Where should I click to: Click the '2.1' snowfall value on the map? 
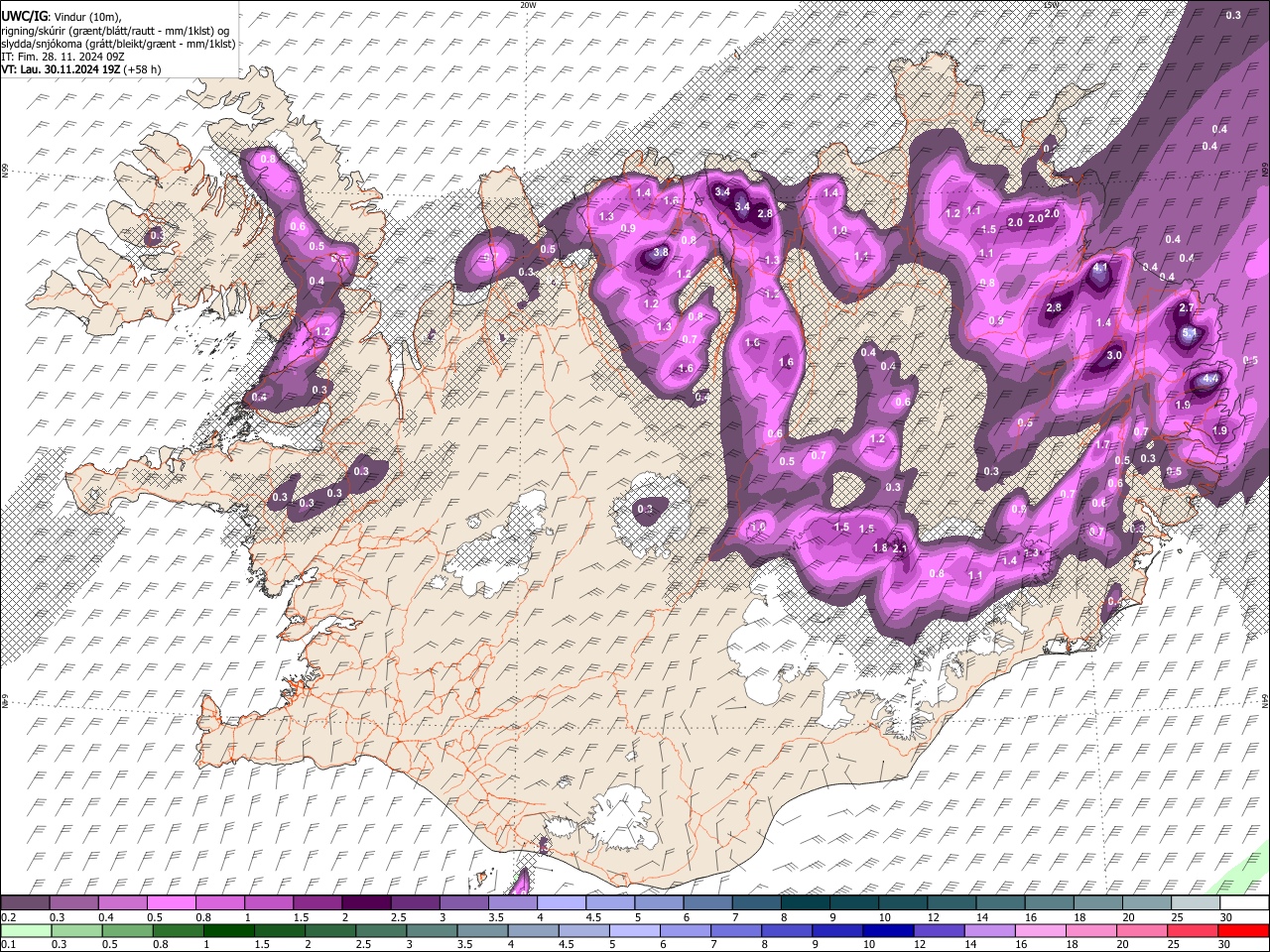click(901, 549)
